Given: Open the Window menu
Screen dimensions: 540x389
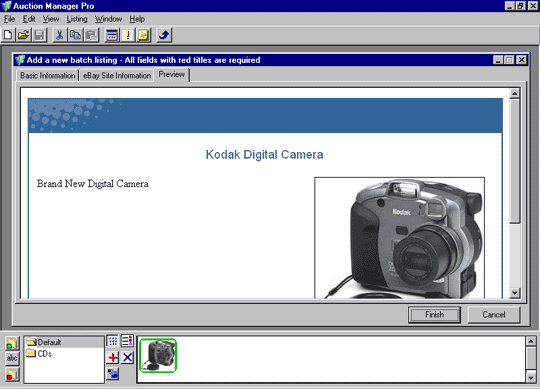Looking at the screenshot, I should point(108,19).
